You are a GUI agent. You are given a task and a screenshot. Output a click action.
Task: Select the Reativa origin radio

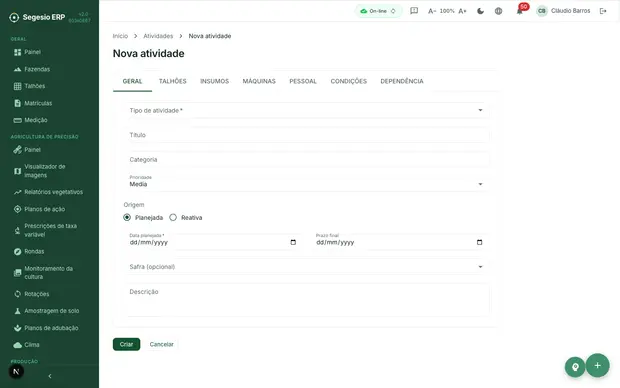pos(173,218)
